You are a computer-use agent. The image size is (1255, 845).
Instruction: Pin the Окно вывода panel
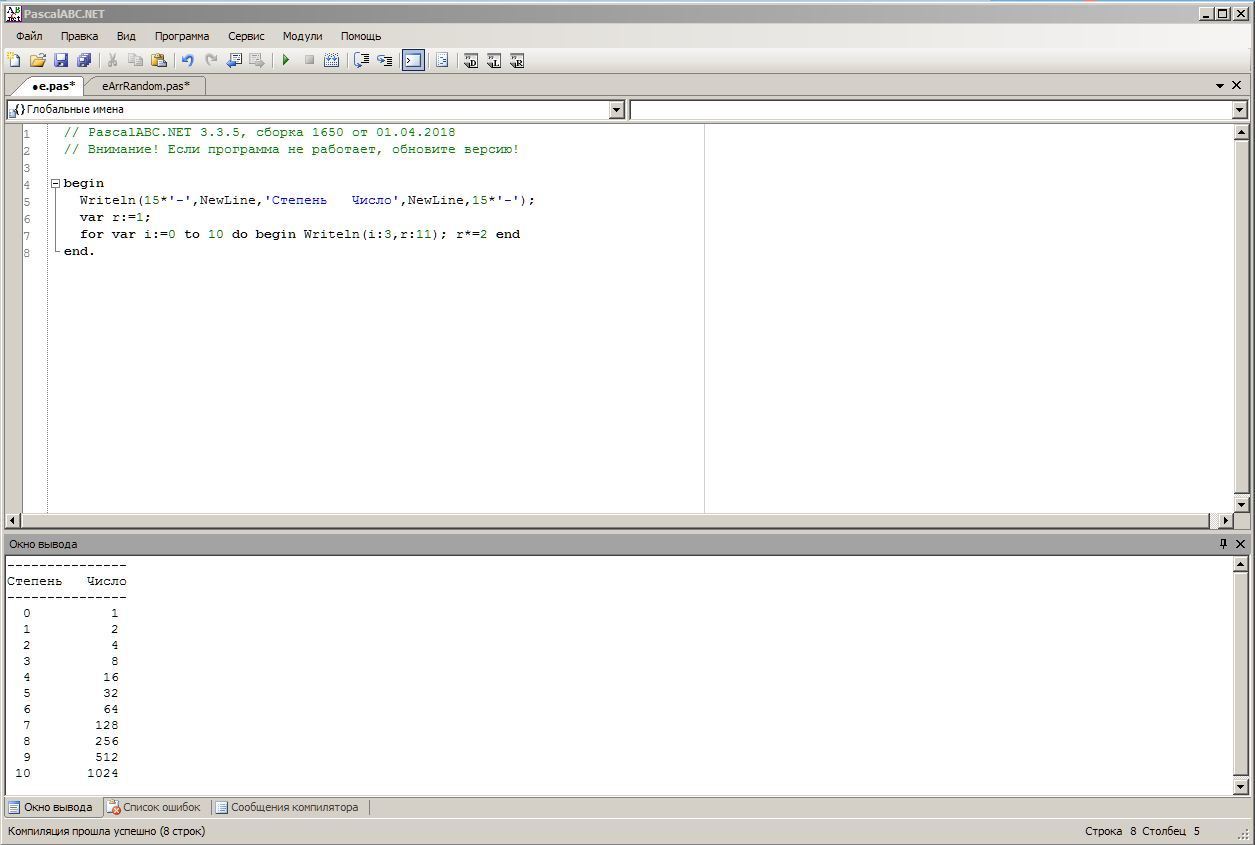click(1222, 544)
